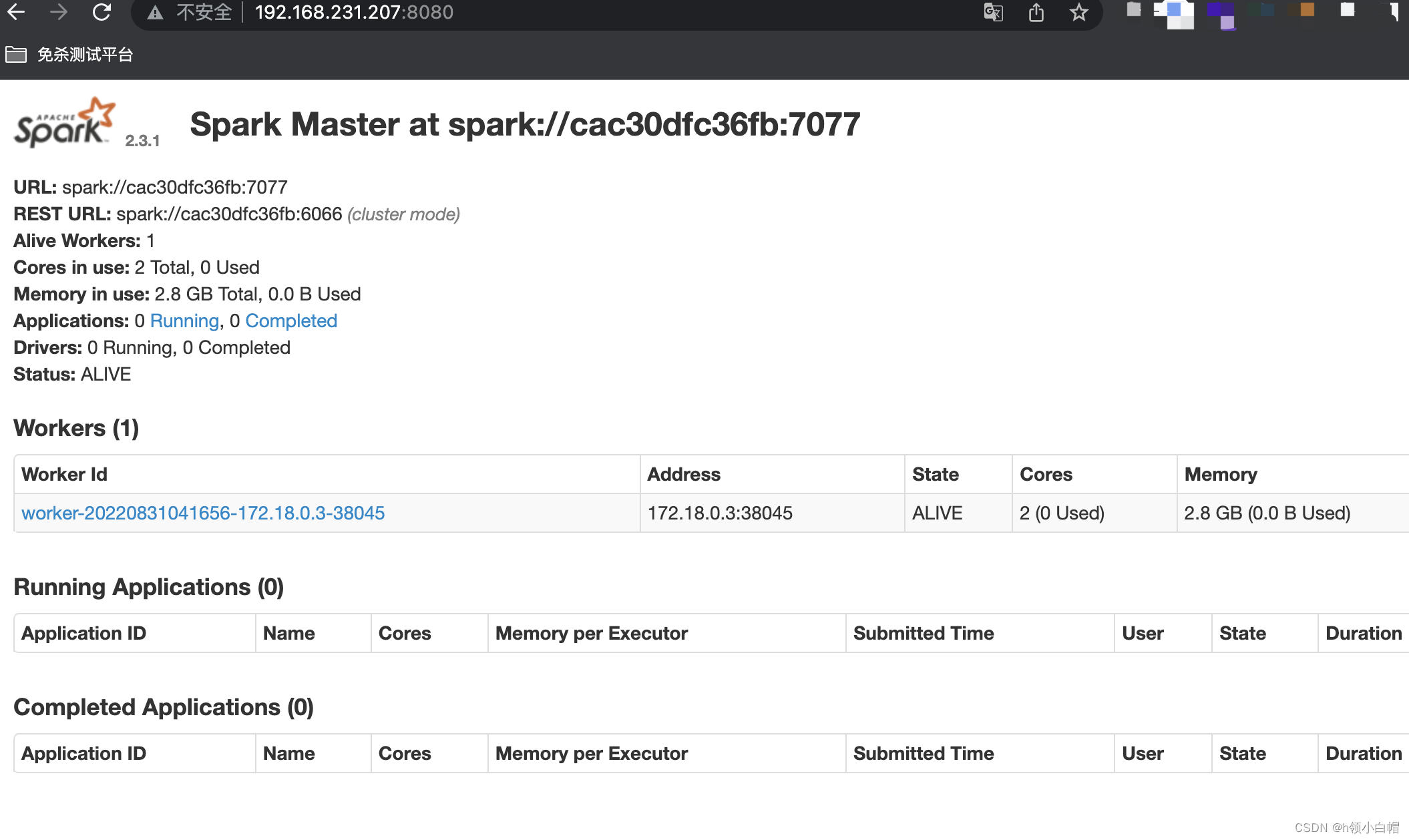This screenshot has width=1409, height=840.
Task: Click the Spark Master page title heading
Action: 525,124
